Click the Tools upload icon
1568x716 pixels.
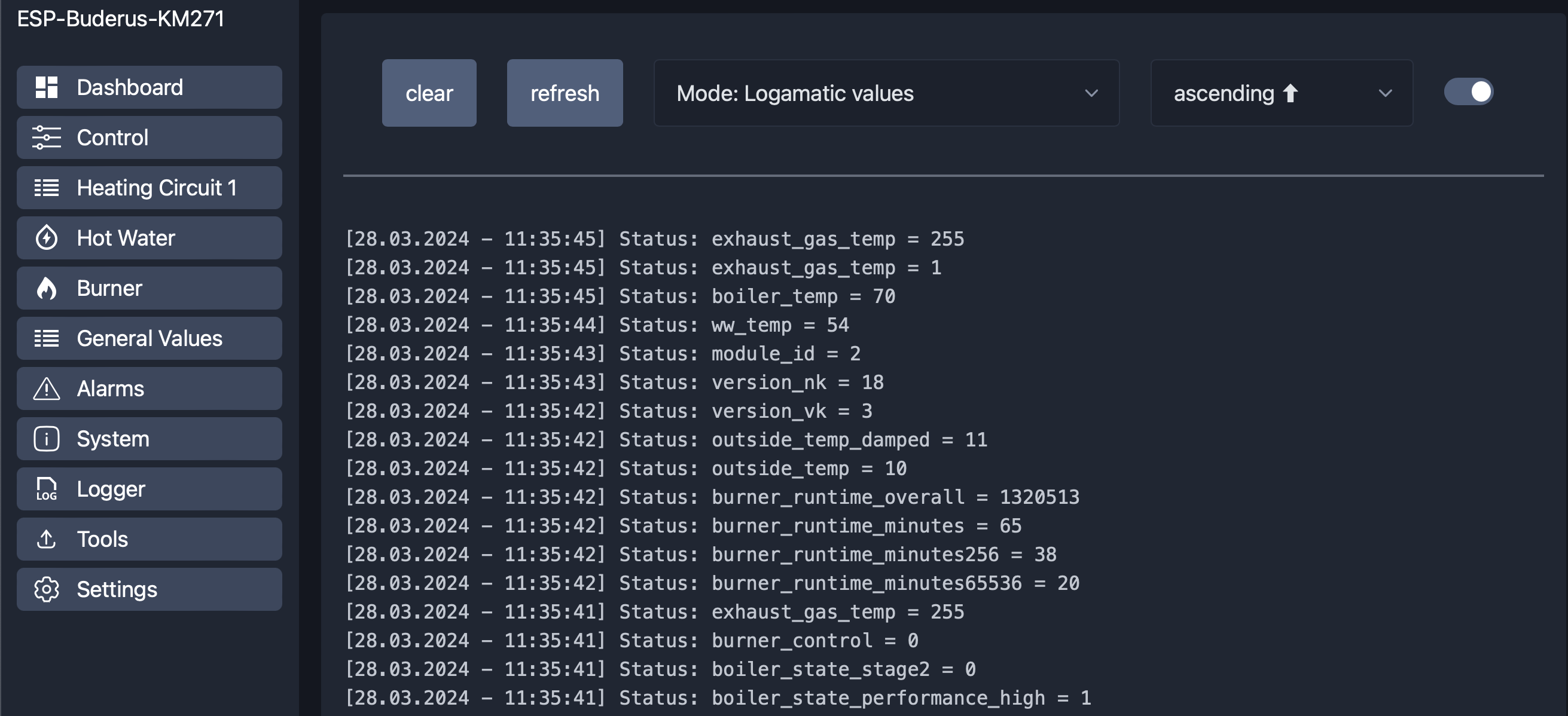tap(46, 539)
